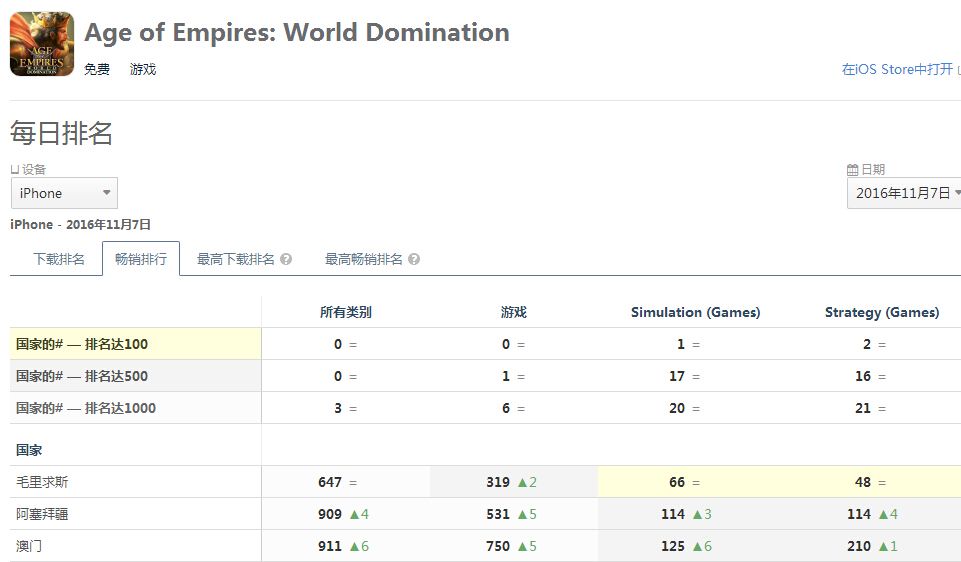Switch to the 下载排名 tab
This screenshot has height=562, width=961.
coord(58,259)
